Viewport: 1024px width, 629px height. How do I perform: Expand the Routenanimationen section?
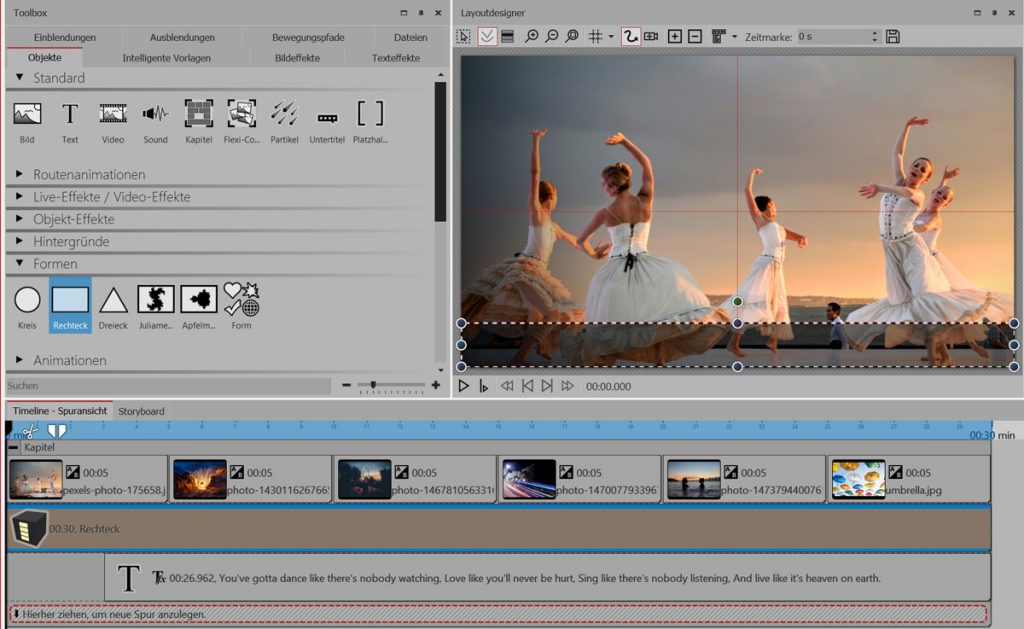(88, 174)
